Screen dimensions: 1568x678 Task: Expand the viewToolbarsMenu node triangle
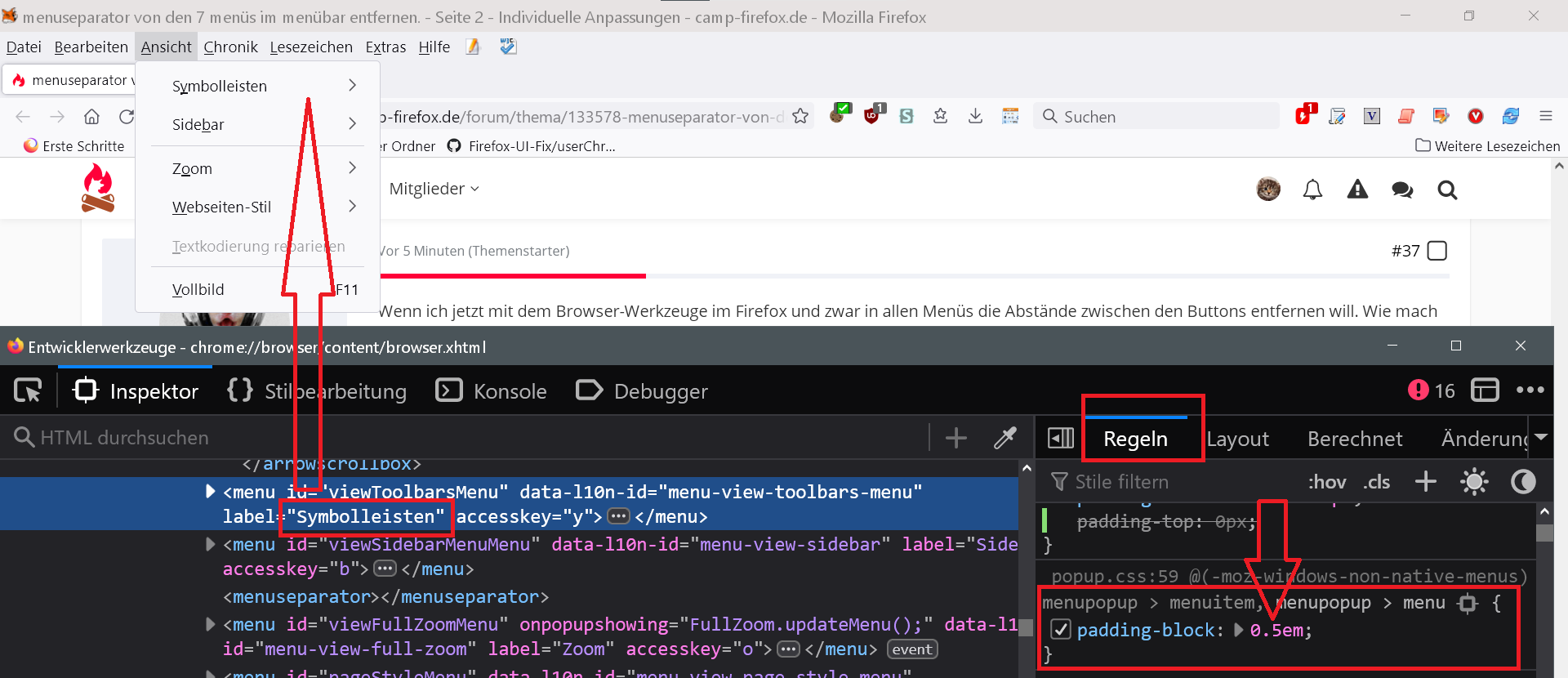coord(210,491)
